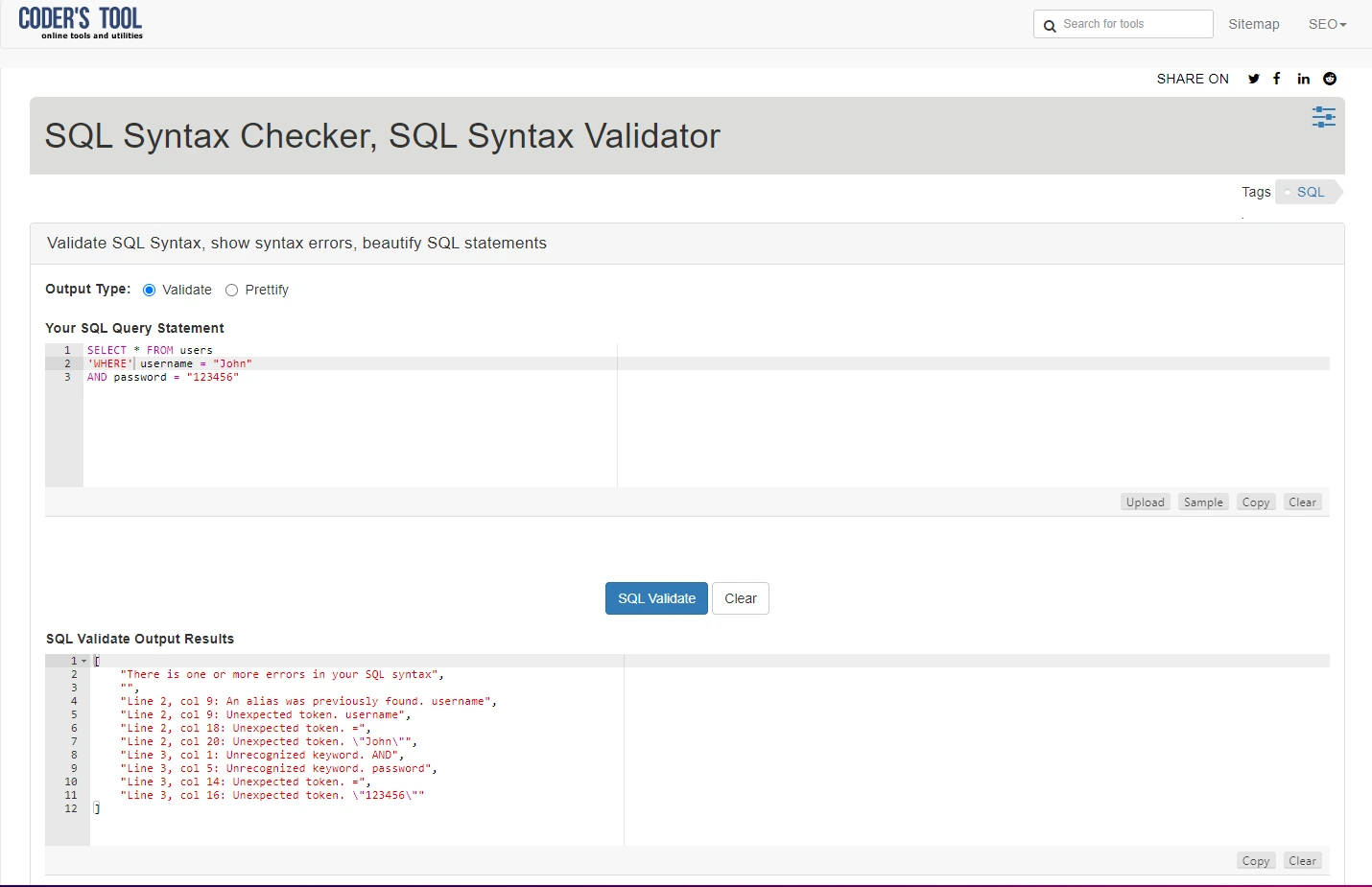Image resolution: width=1372 pixels, height=887 pixels.
Task: Select the Validate output type
Action: tap(149, 290)
